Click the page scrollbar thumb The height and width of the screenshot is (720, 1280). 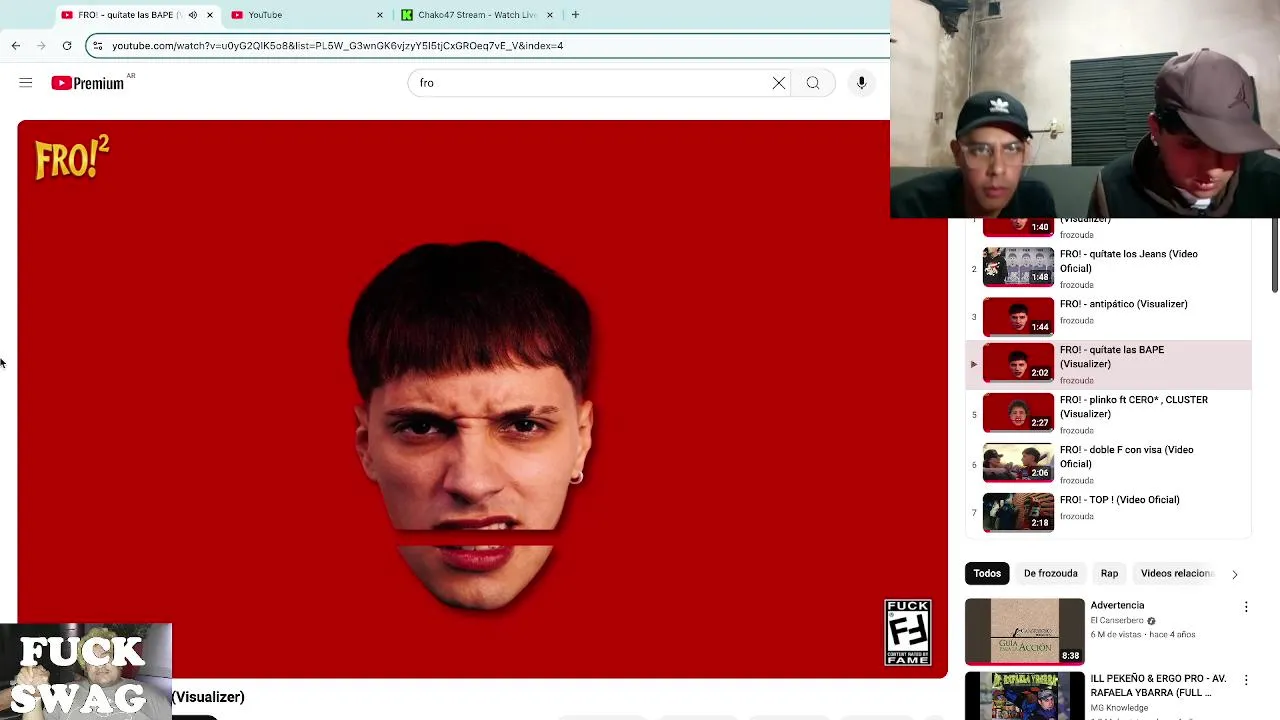tap(1275, 255)
